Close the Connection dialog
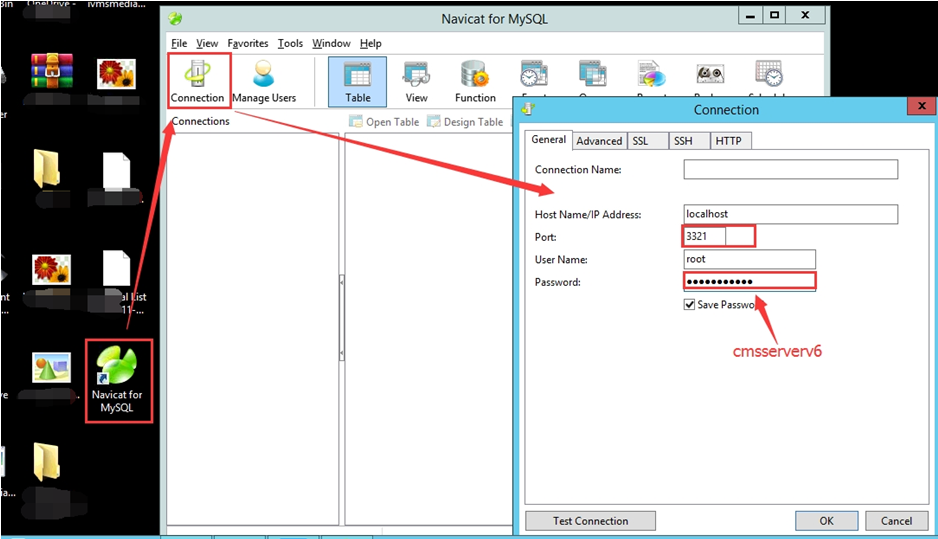938x539 pixels. (x=922, y=106)
